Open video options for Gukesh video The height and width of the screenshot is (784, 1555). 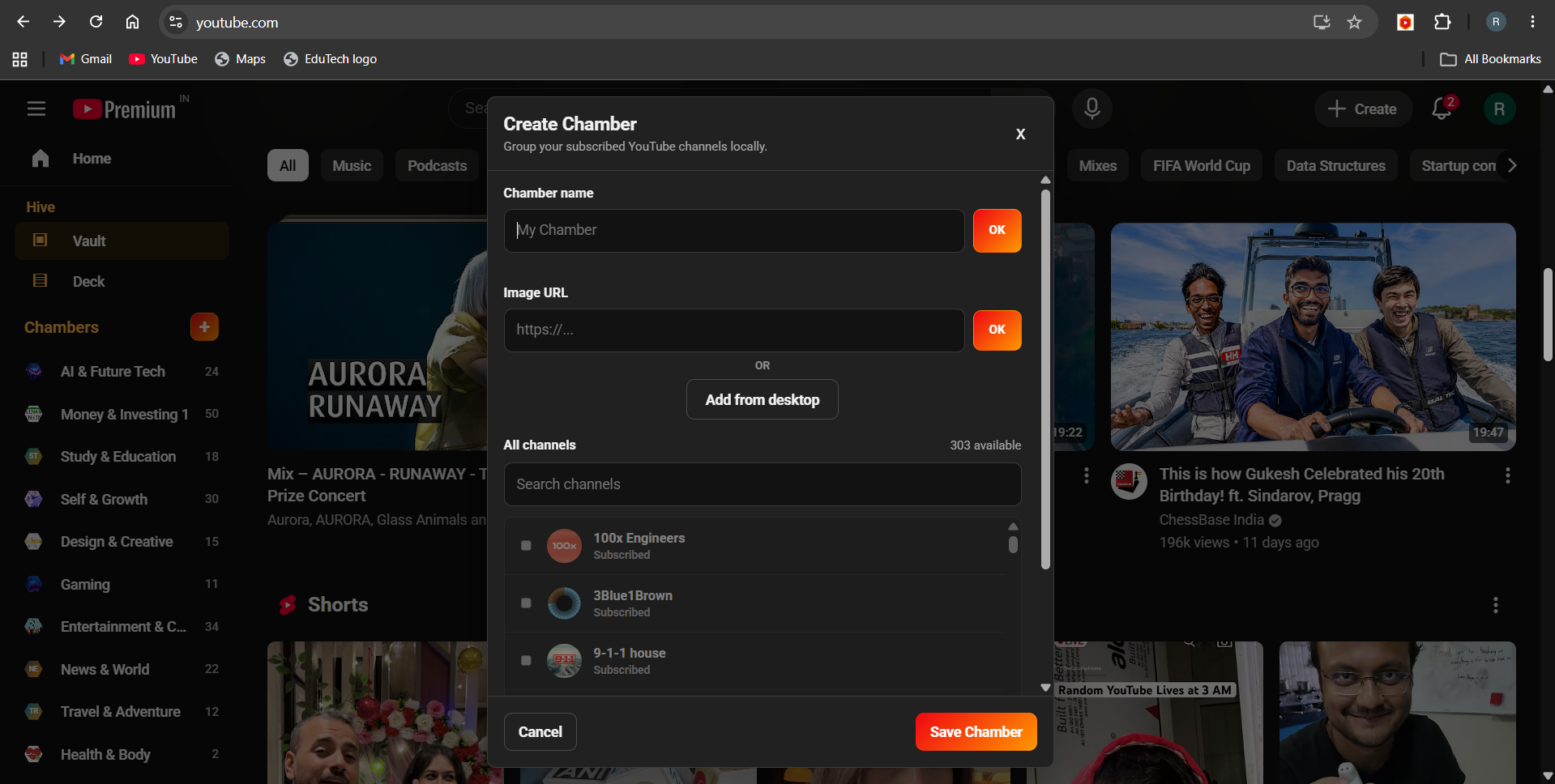(x=1507, y=475)
